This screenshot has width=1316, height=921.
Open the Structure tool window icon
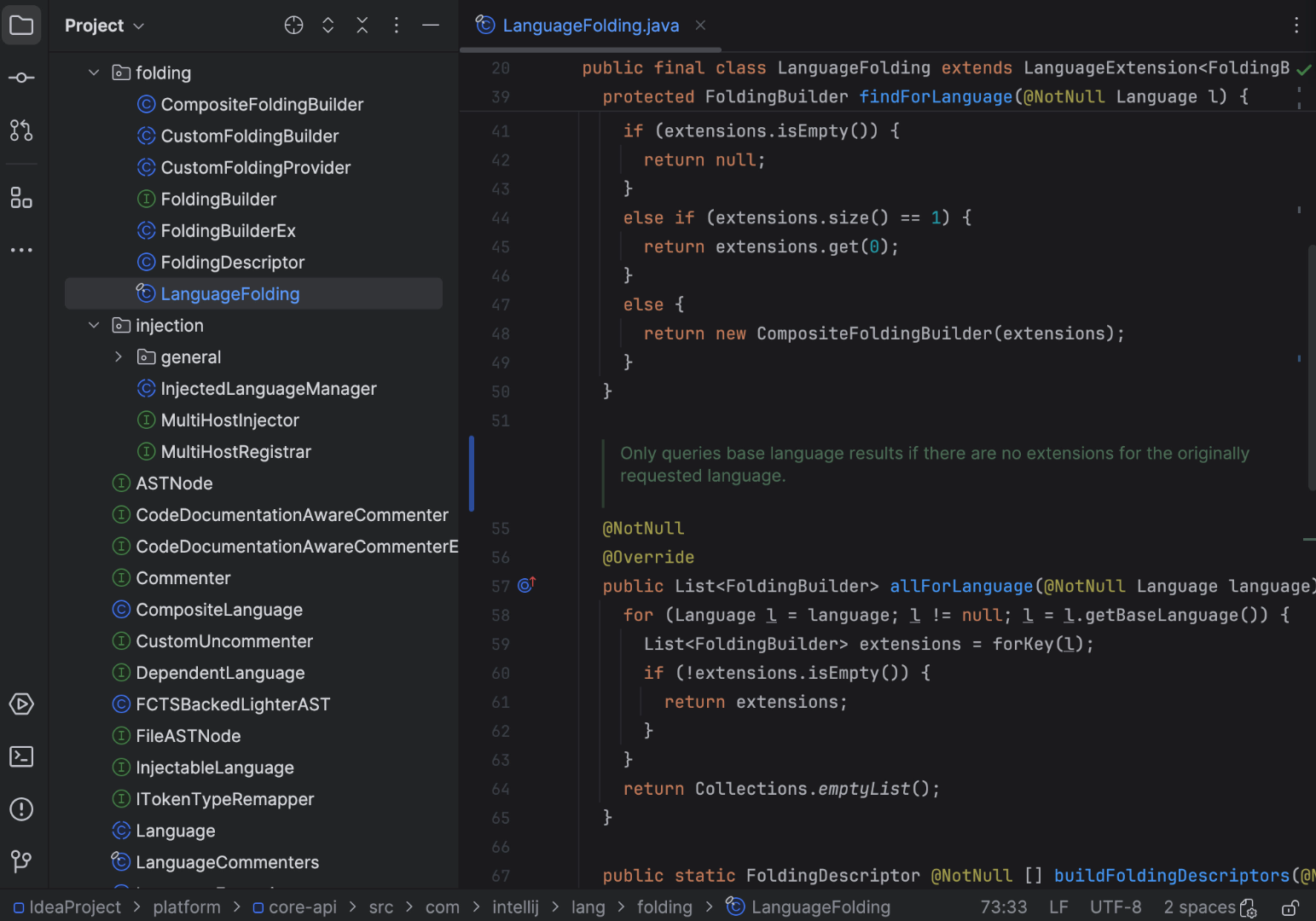click(21, 198)
